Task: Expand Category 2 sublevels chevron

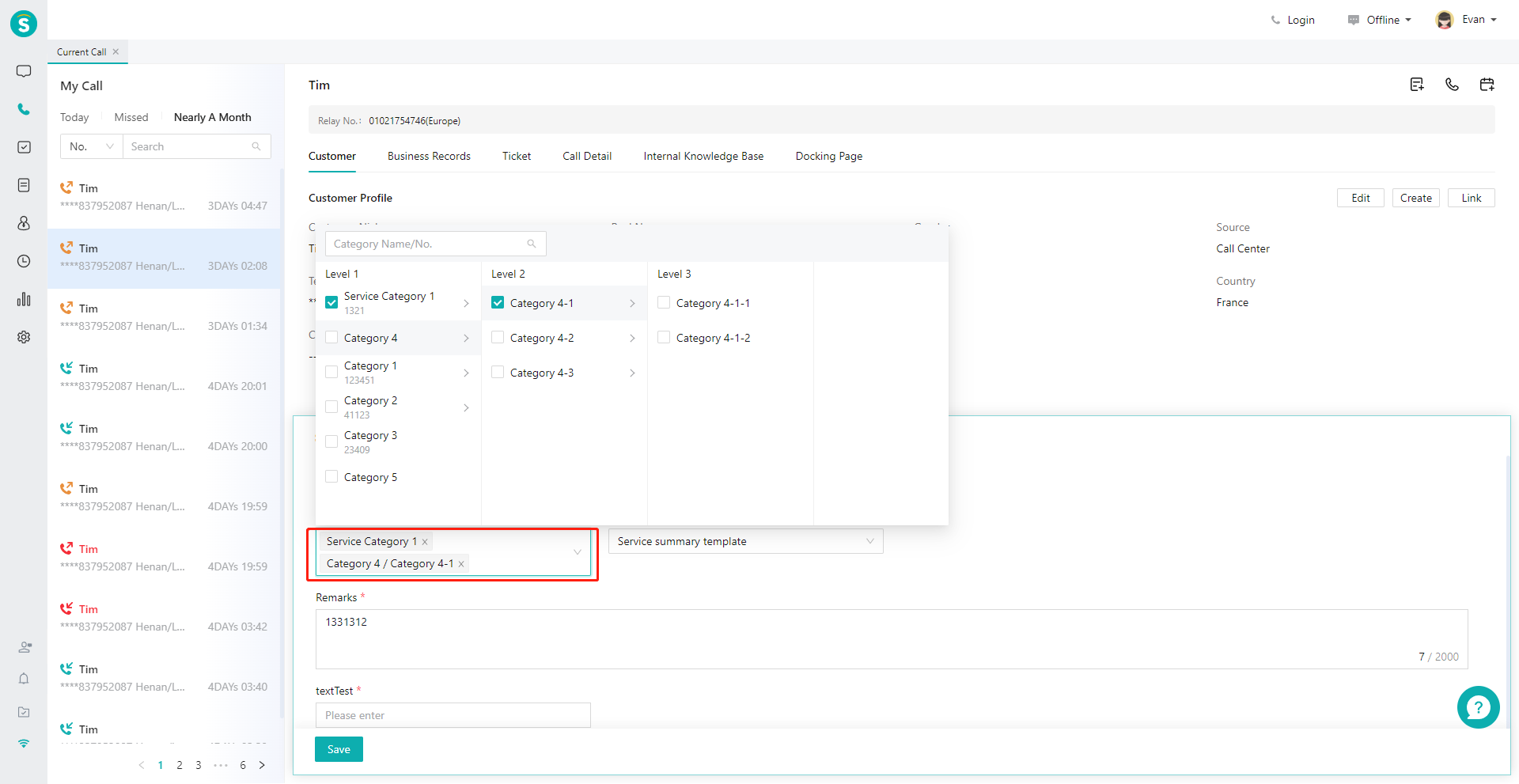Action: click(466, 407)
